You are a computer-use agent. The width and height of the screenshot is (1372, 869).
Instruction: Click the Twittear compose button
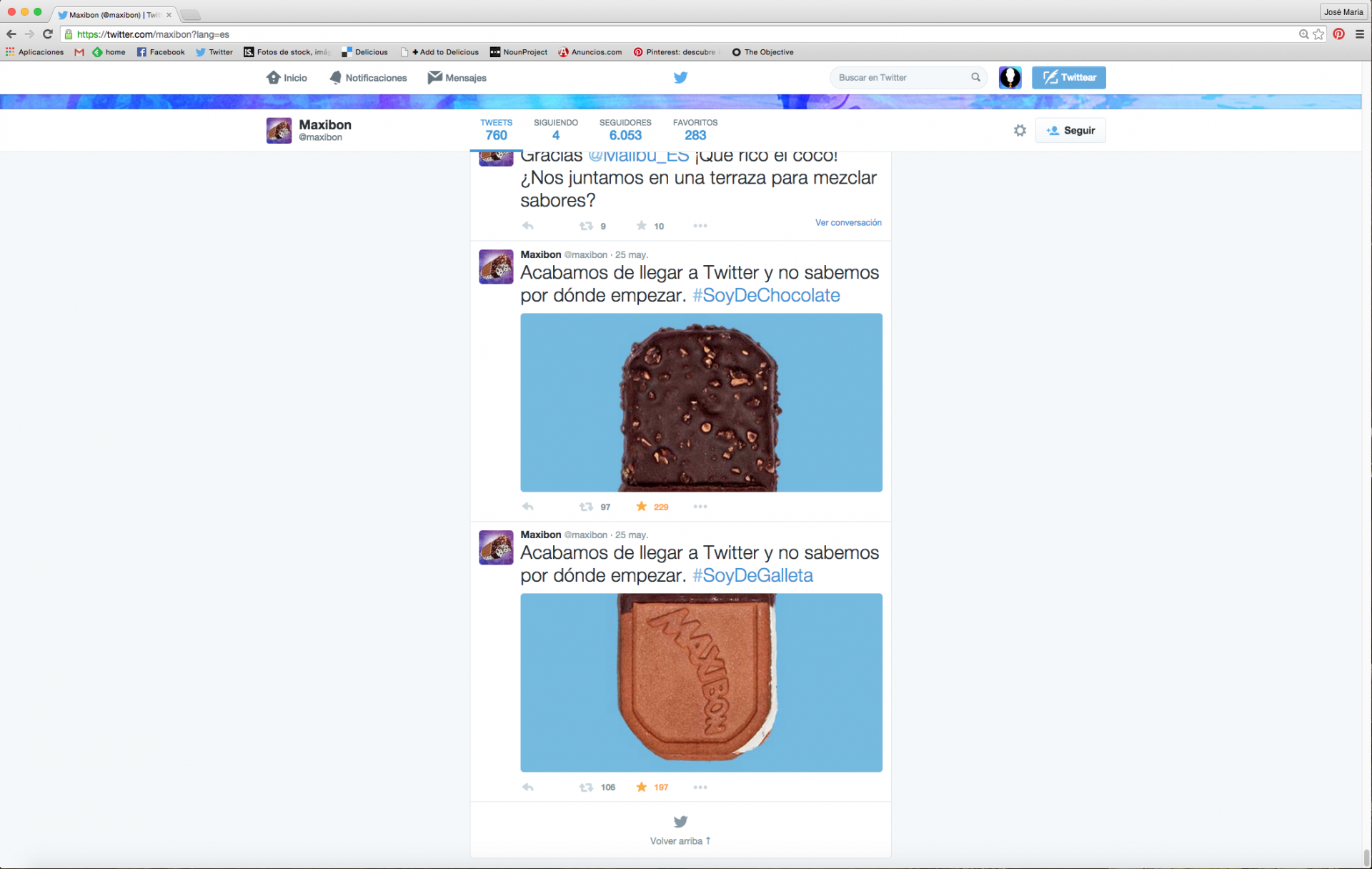click(1068, 77)
